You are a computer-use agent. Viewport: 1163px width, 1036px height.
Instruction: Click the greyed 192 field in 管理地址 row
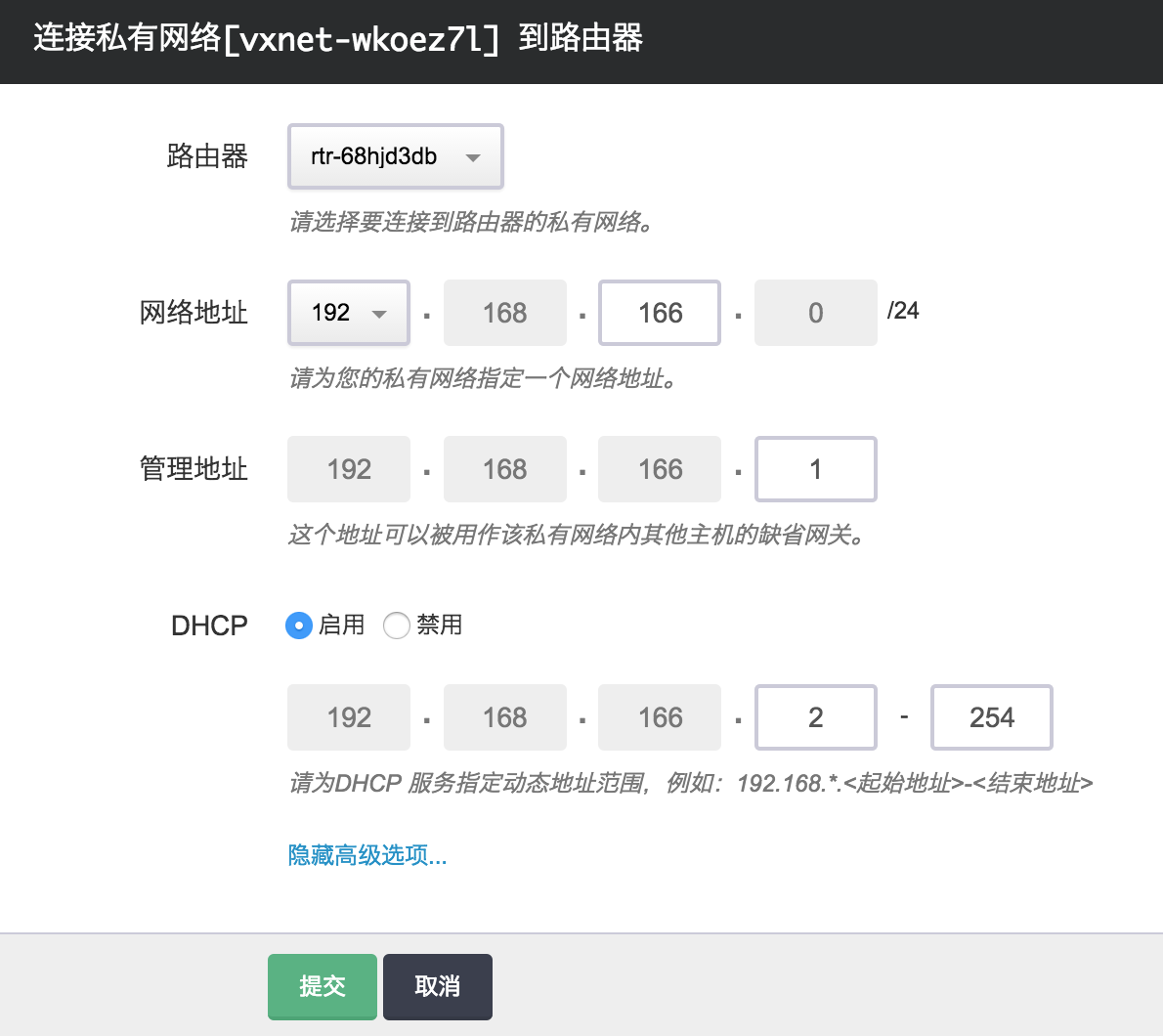coord(349,469)
